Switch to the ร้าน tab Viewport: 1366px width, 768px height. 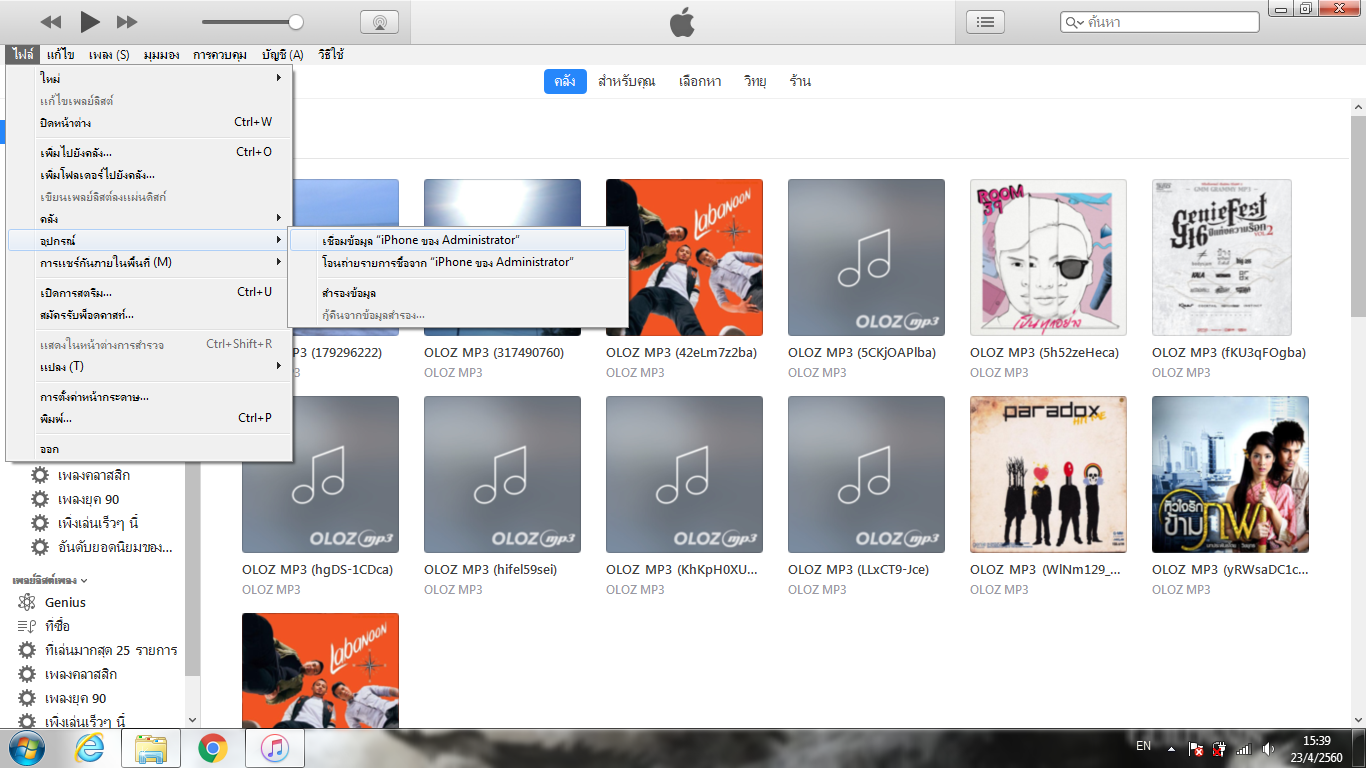pyautogui.click(x=799, y=81)
